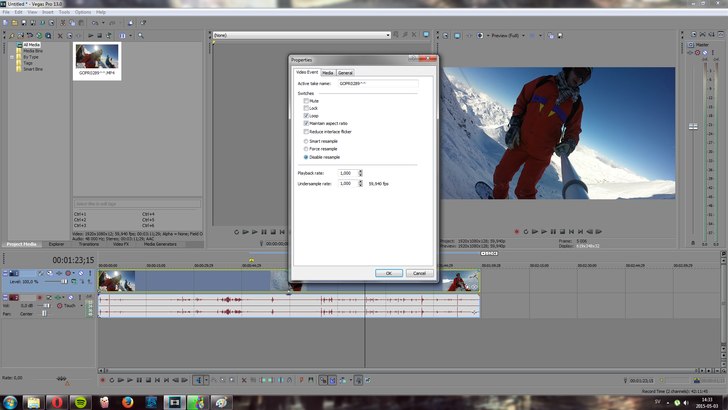Select the Smart resample radio option
The width and height of the screenshot is (728, 410).
coord(306,141)
